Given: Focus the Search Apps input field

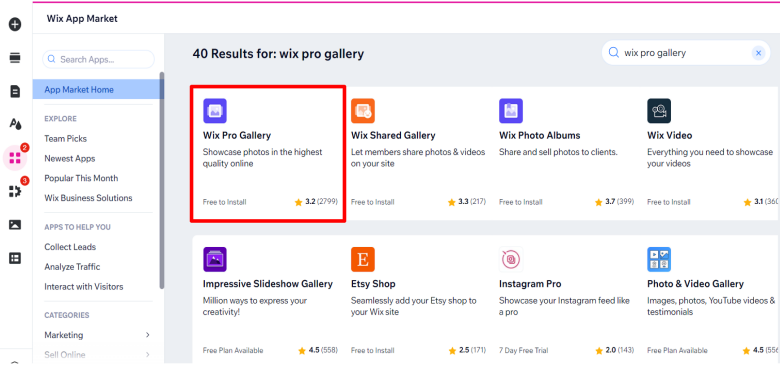Looking at the screenshot, I should [98, 59].
